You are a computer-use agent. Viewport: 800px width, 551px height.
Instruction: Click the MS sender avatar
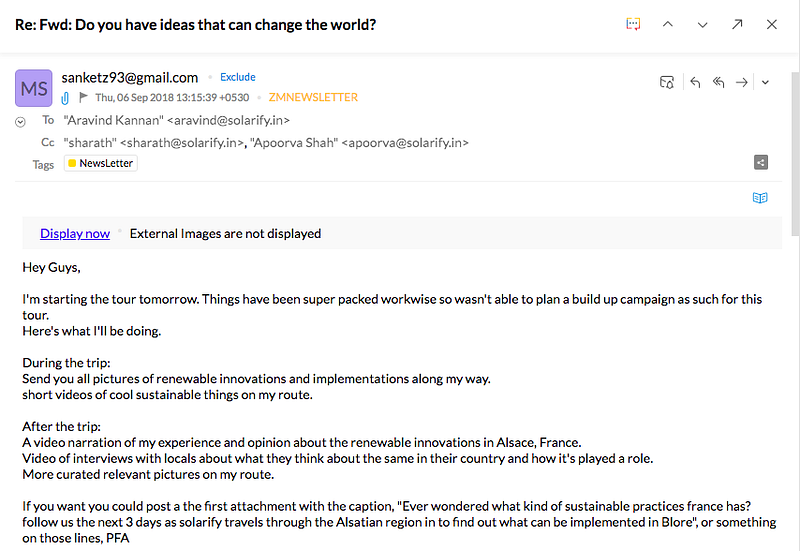coord(34,88)
